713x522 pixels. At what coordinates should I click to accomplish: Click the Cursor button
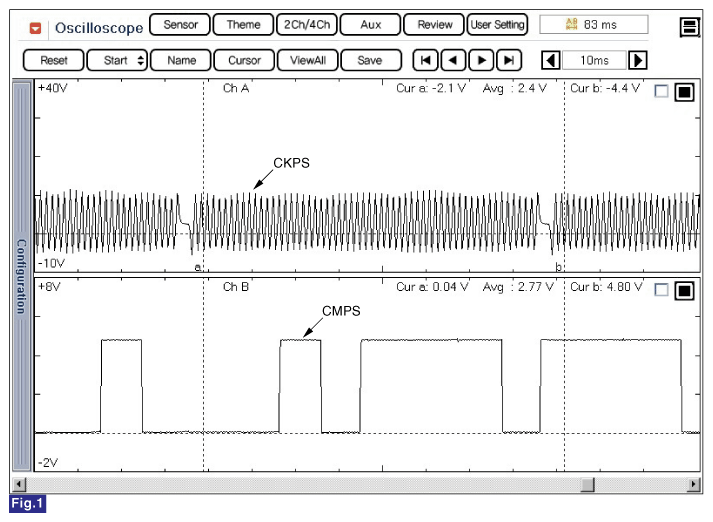(x=244, y=60)
